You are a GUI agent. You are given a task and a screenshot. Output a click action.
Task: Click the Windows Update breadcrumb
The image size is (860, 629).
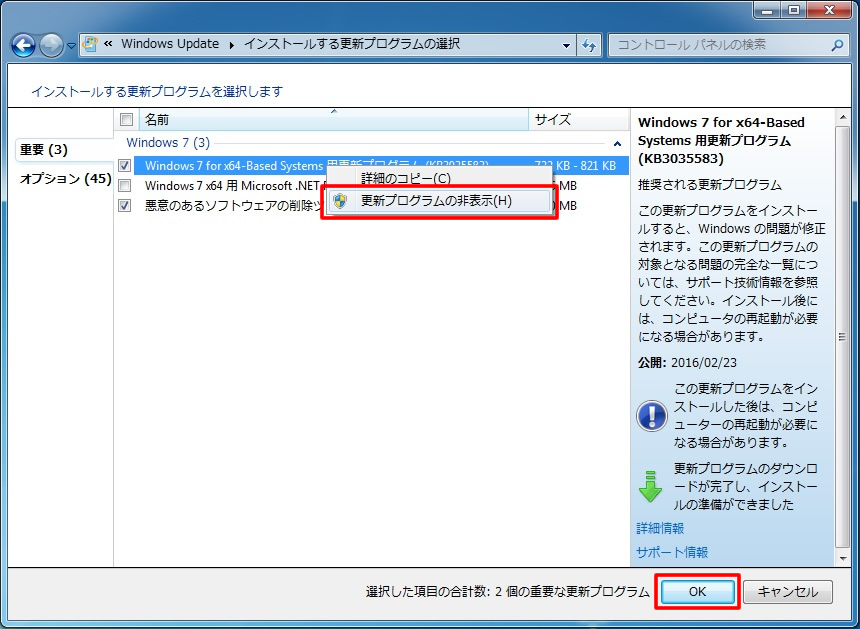170,44
